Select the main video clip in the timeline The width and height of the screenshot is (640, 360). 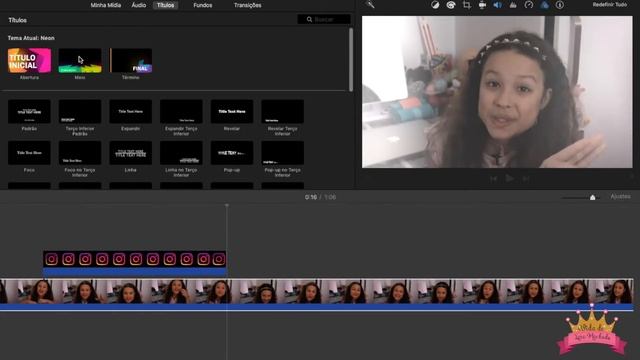pyautogui.click(x=316, y=291)
